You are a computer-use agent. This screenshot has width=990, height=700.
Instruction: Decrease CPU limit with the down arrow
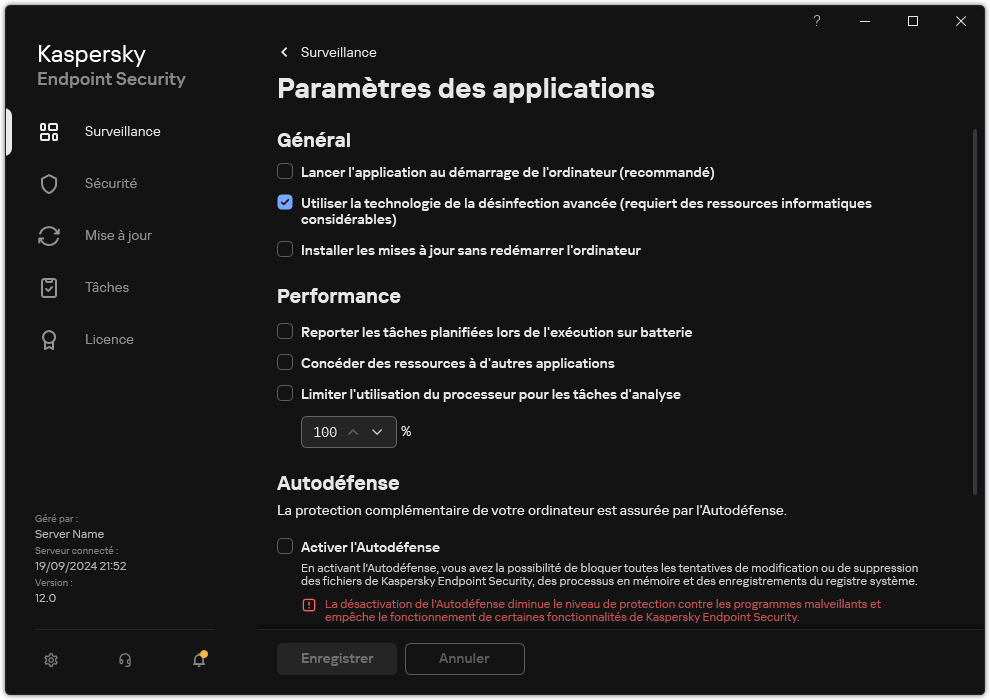pyautogui.click(x=377, y=432)
